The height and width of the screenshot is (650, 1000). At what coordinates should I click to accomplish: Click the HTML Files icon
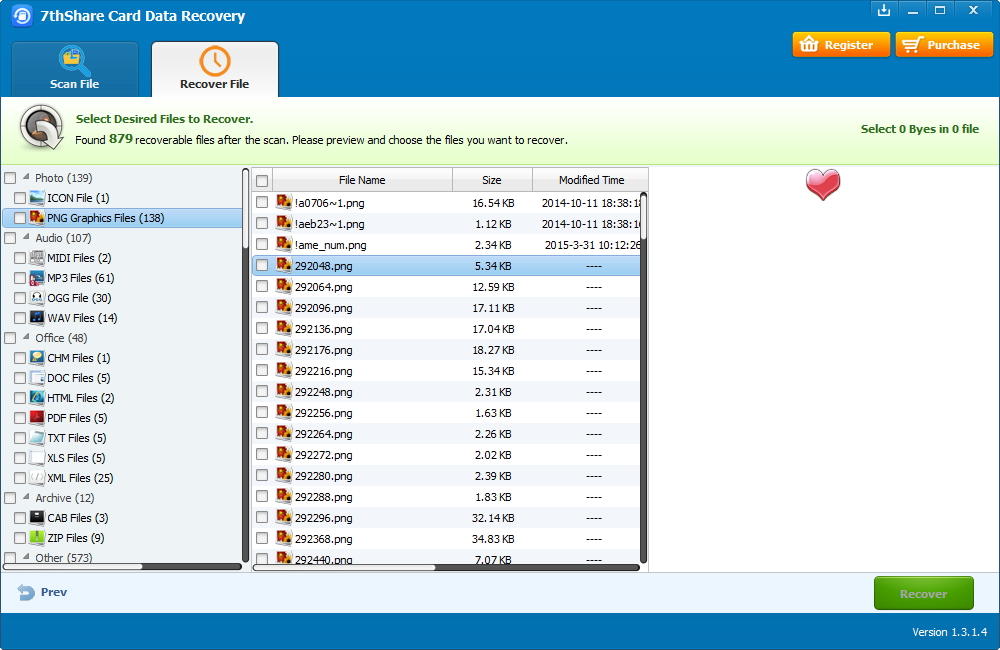click(37, 397)
